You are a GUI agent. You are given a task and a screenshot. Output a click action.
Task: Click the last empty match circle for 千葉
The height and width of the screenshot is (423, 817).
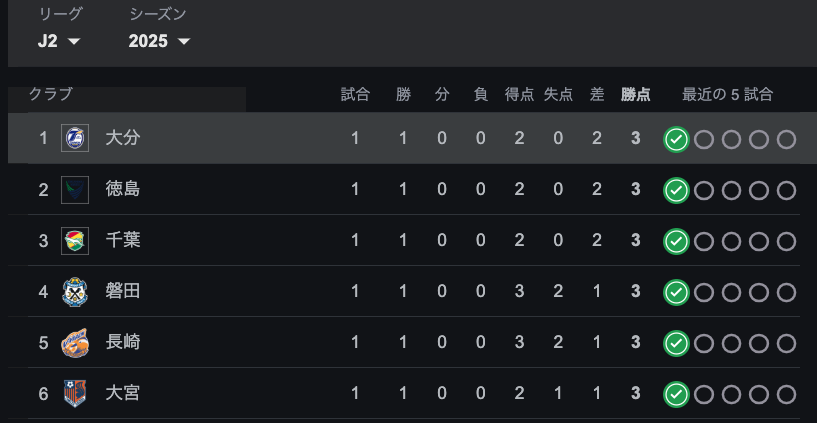click(x=786, y=242)
